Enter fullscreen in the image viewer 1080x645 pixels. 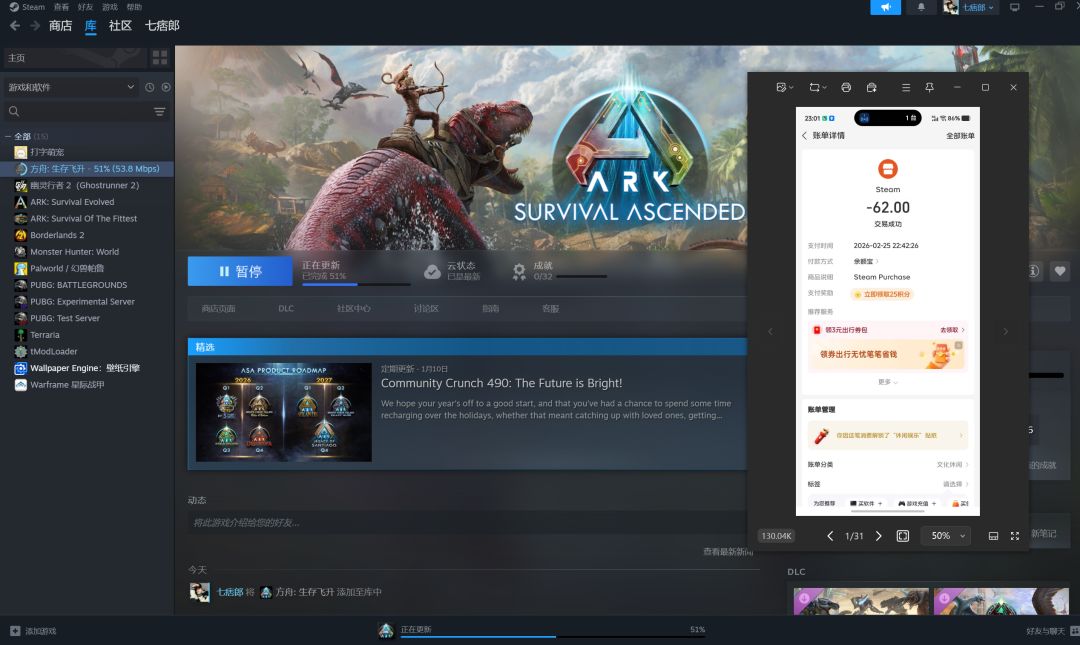(1015, 535)
